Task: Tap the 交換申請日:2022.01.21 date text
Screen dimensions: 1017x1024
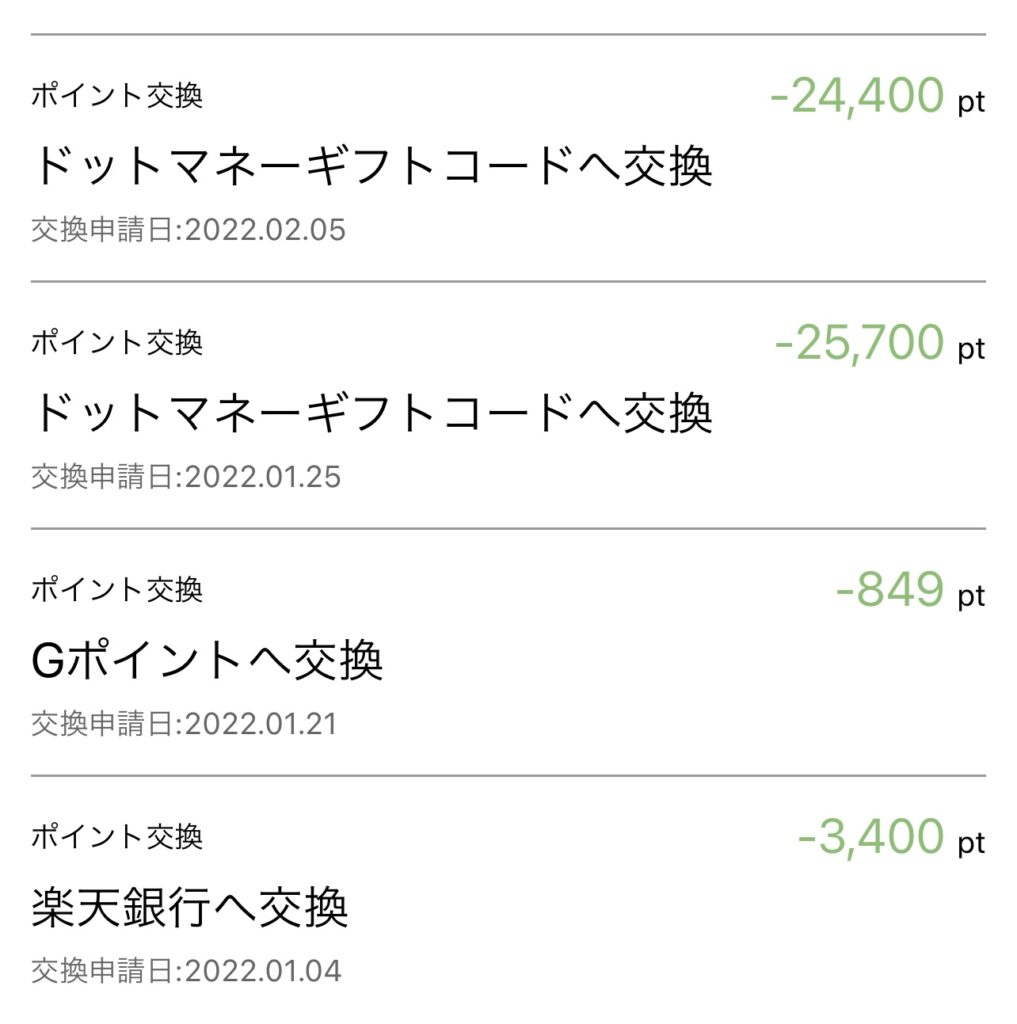Action: coord(184,724)
